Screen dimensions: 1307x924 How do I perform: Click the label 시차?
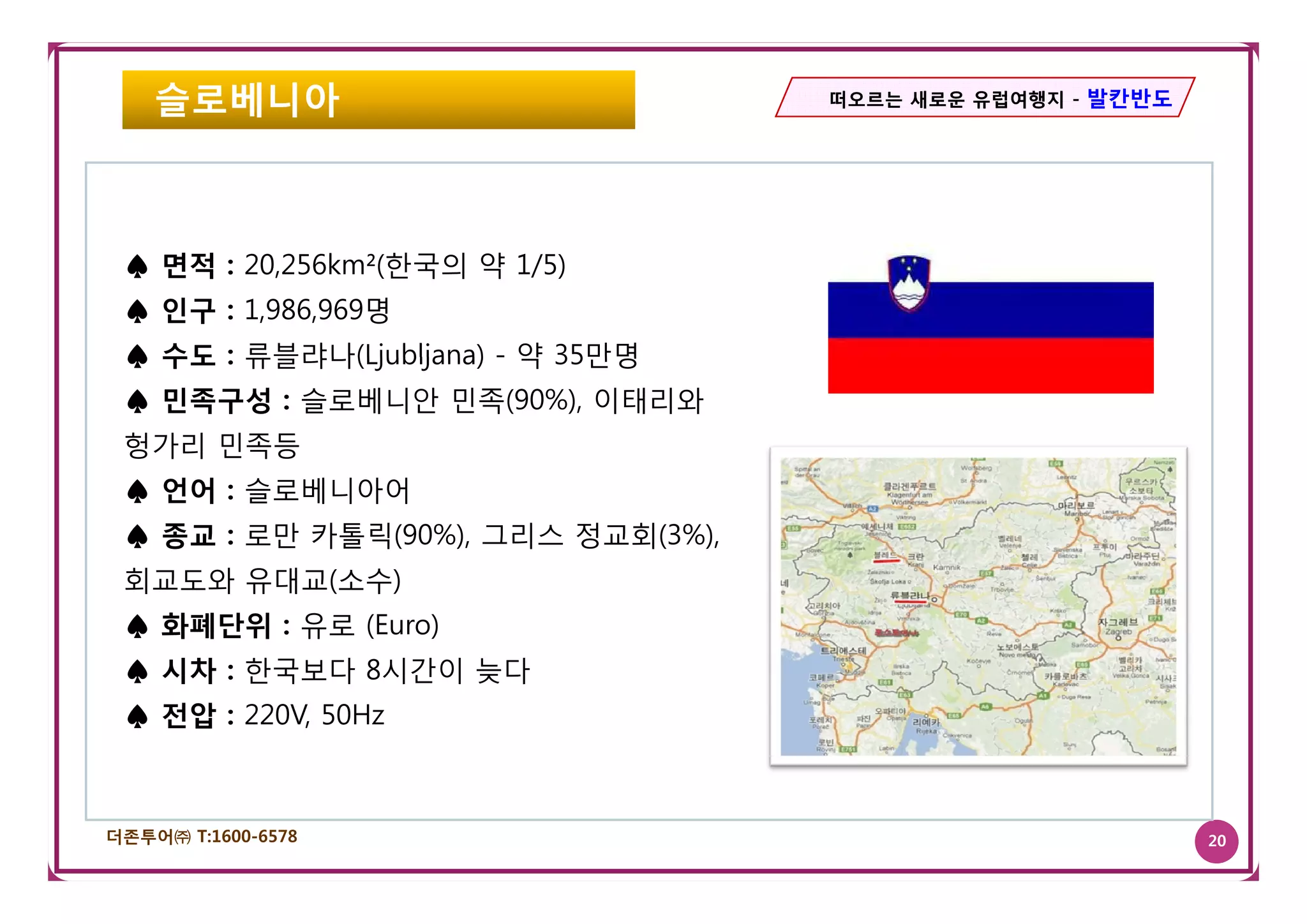[189, 671]
